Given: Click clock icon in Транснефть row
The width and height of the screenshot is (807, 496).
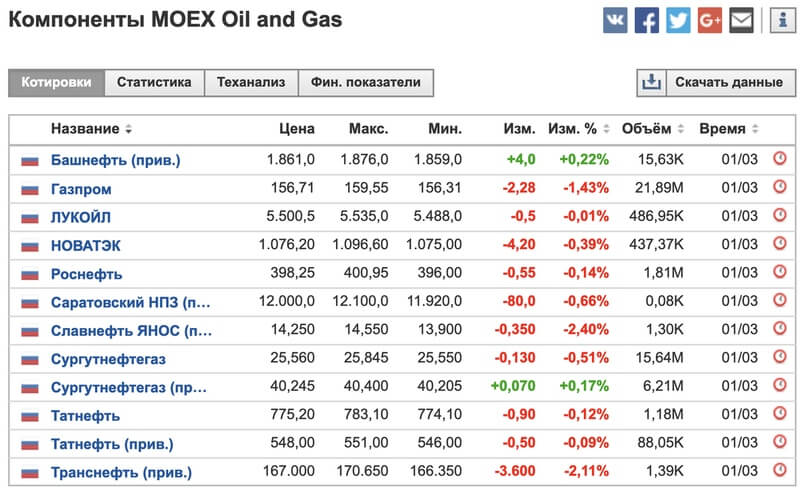Looking at the screenshot, I should pos(780,472).
